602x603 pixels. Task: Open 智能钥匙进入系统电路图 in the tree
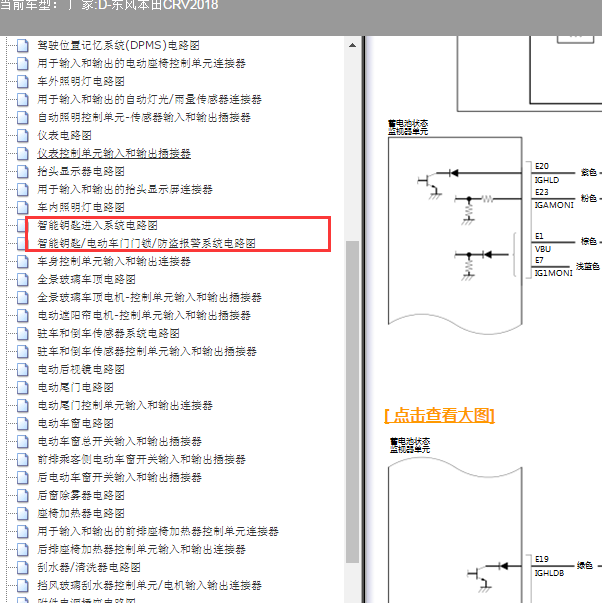[x=97, y=225]
